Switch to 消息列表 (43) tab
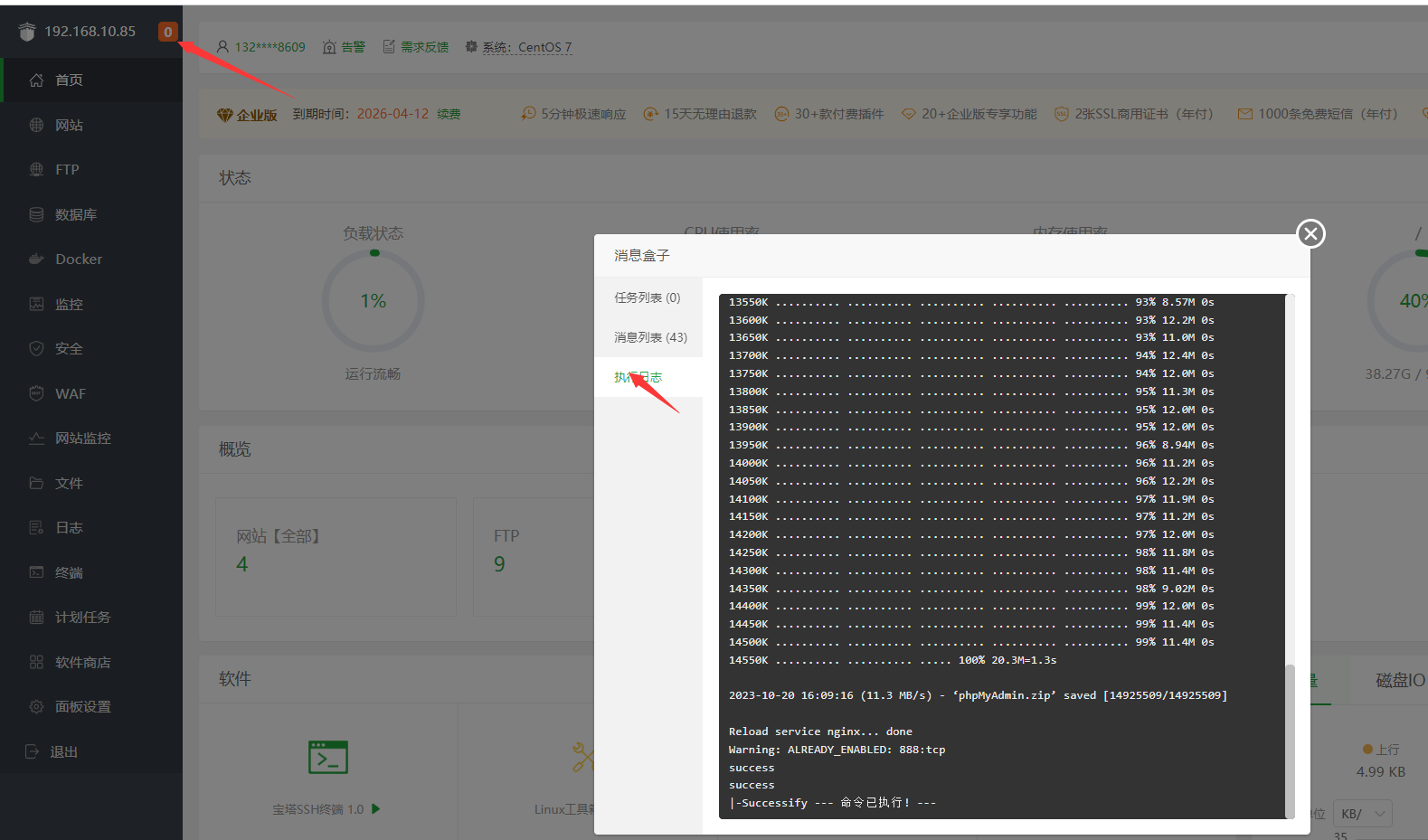Screen dimensions: 1428x840 (650, 337)
